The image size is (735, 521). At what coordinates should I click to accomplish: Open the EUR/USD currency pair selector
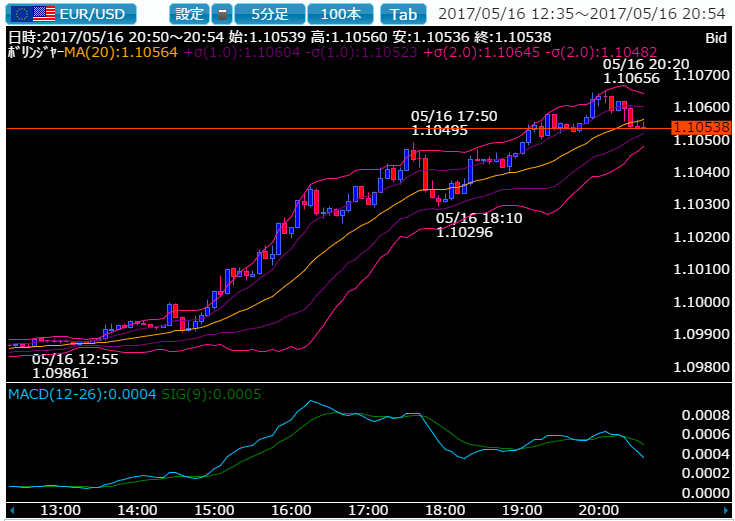pos(71,14)
